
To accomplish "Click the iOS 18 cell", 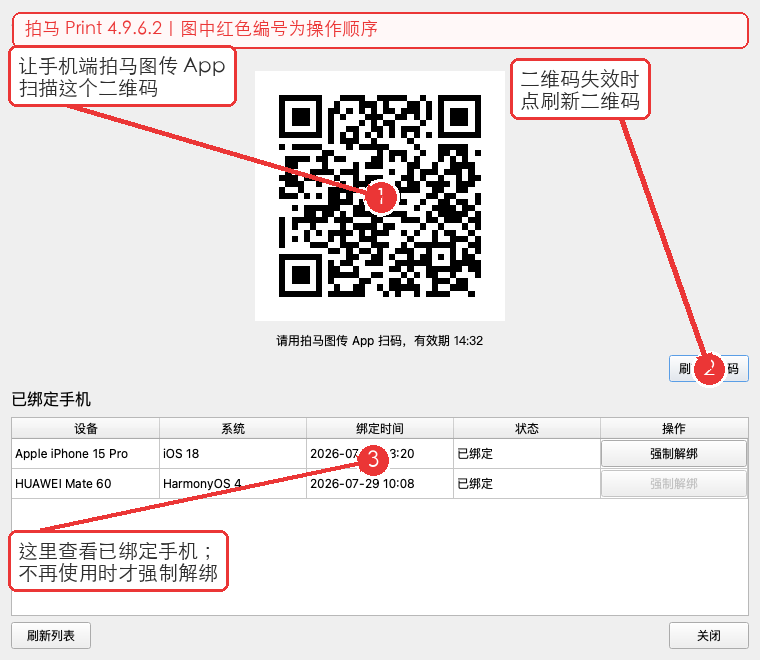I will tap(233, 454).
